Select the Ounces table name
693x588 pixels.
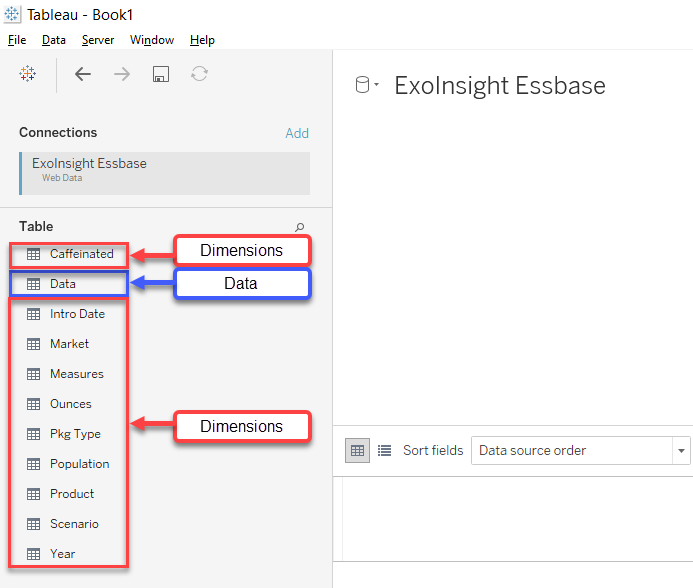pos(71,404)
